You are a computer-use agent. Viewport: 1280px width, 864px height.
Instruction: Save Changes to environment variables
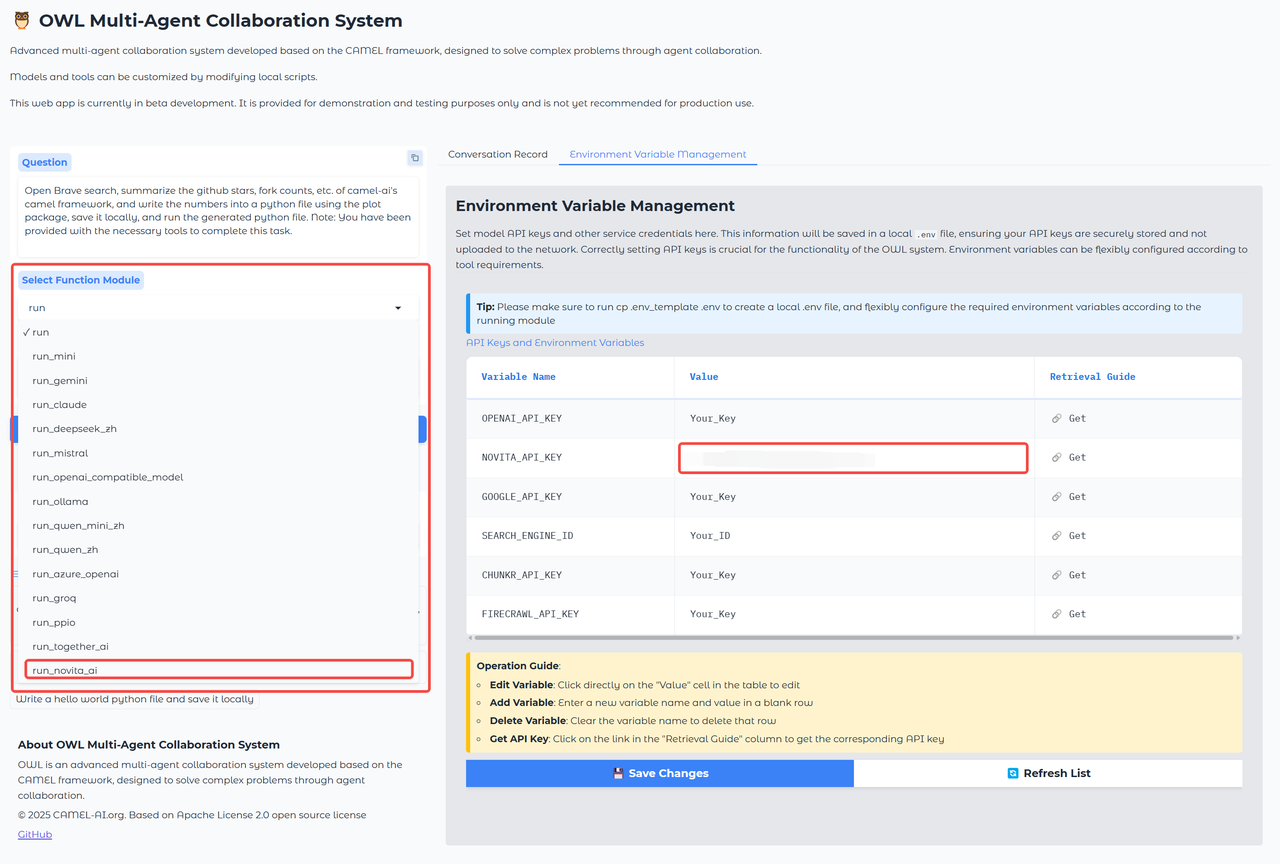660,773
